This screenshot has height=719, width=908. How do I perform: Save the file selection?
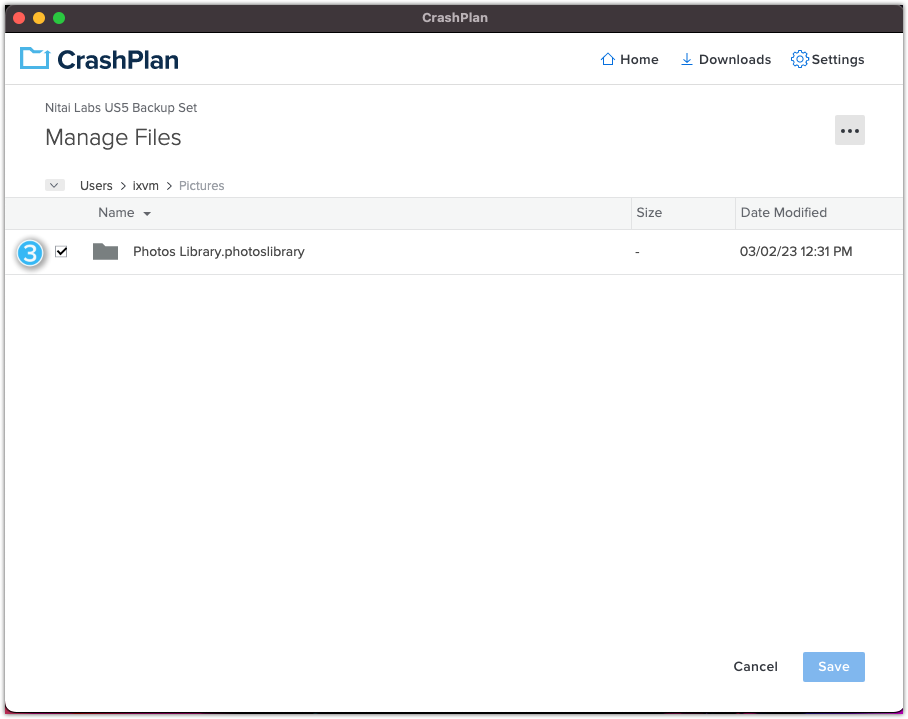tap(833, 667)
